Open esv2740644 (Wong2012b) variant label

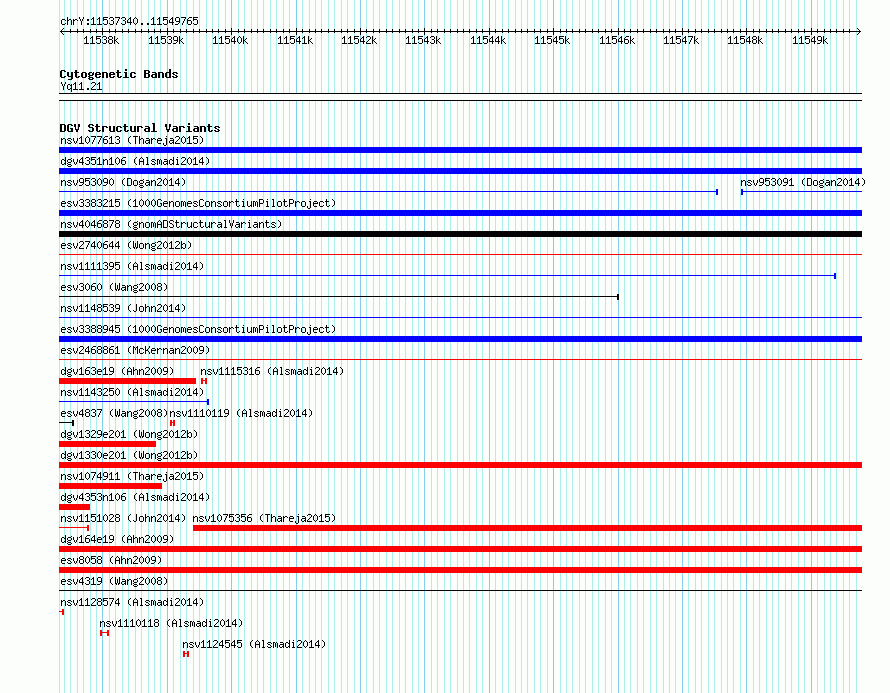click(x=126, y=245)
